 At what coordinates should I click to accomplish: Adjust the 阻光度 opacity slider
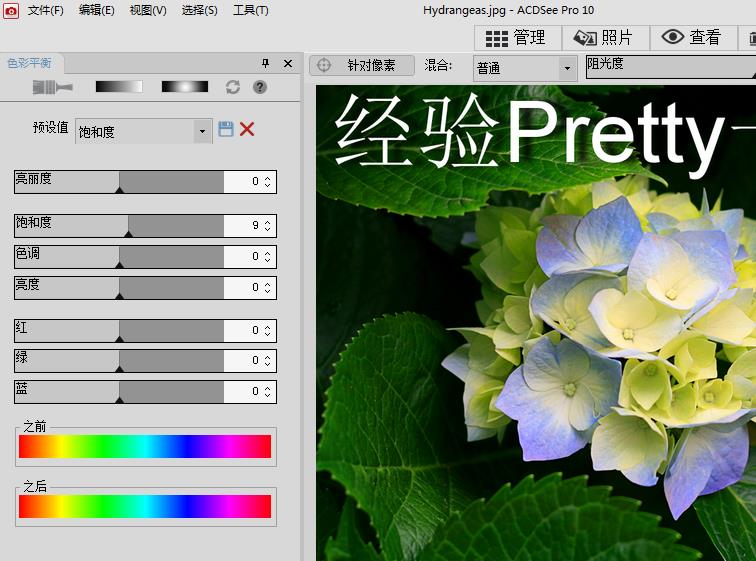click(x=671, y=67)
